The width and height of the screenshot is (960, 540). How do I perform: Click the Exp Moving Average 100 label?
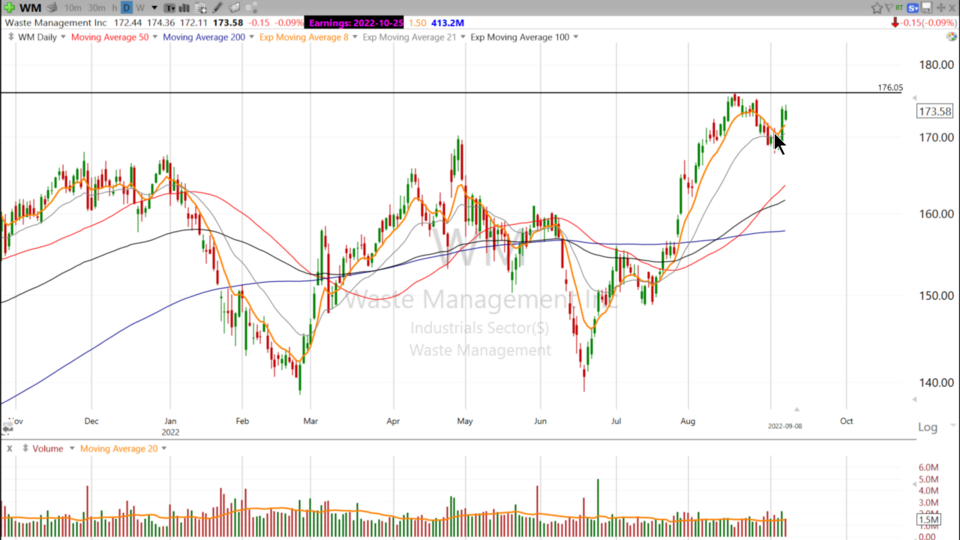[x=520, y=37]
